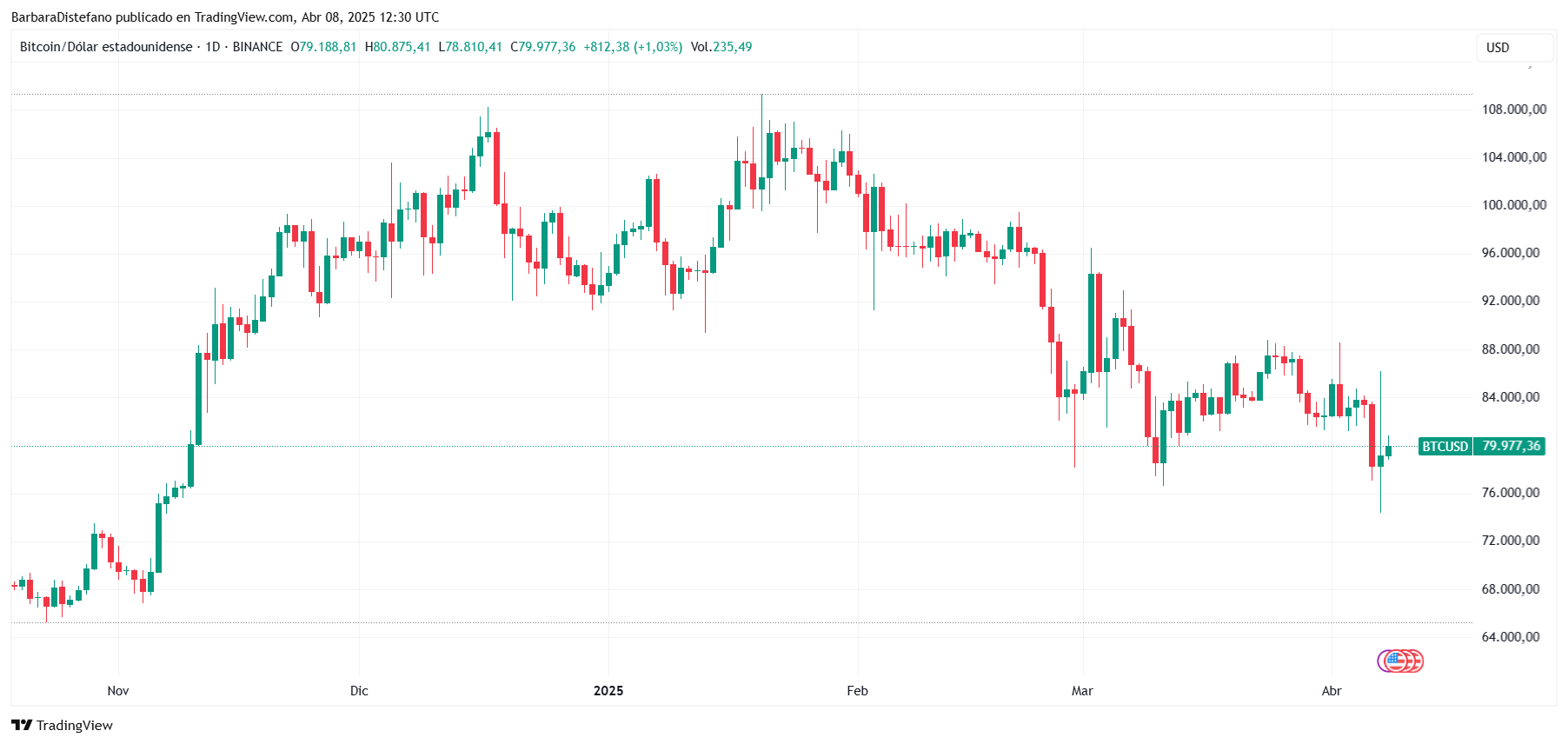Click the Feb label on time axis

click(x=857, y=691)
